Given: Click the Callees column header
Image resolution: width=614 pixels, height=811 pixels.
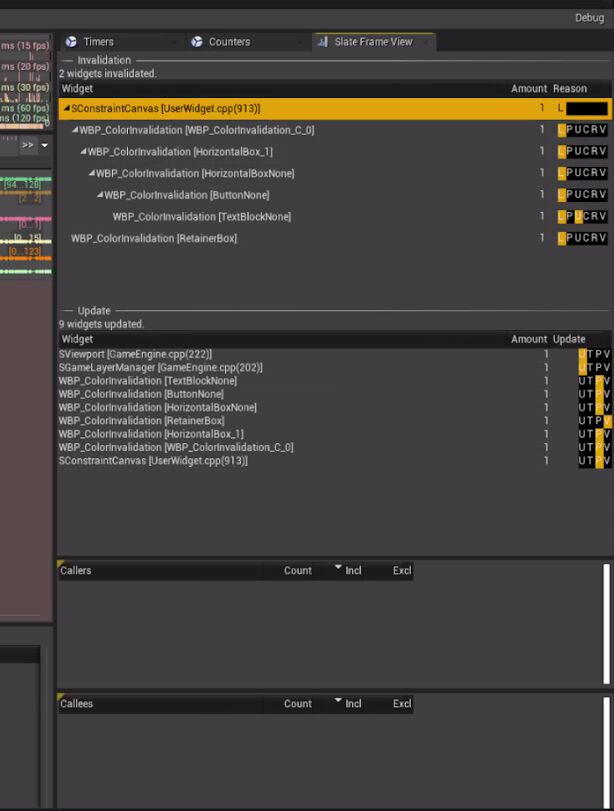Looking at the screenshot, I should click(x=76, y=704).
